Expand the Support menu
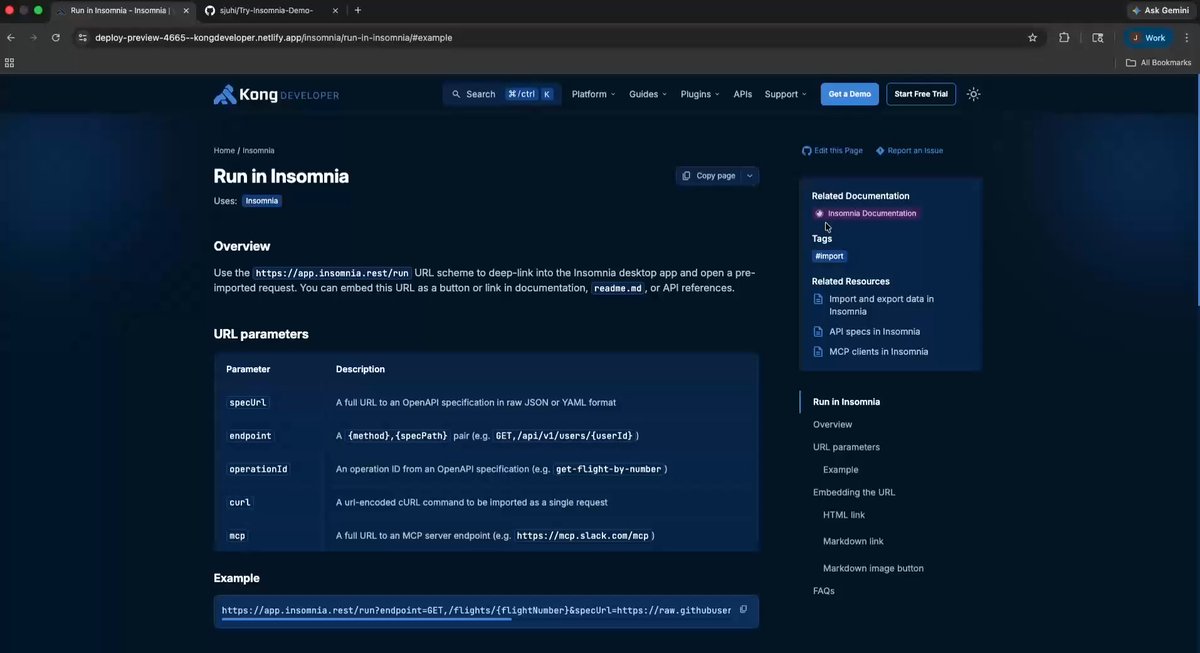Image resolution: width=1200 pixels, height=653 pixels. pos(785,94)
